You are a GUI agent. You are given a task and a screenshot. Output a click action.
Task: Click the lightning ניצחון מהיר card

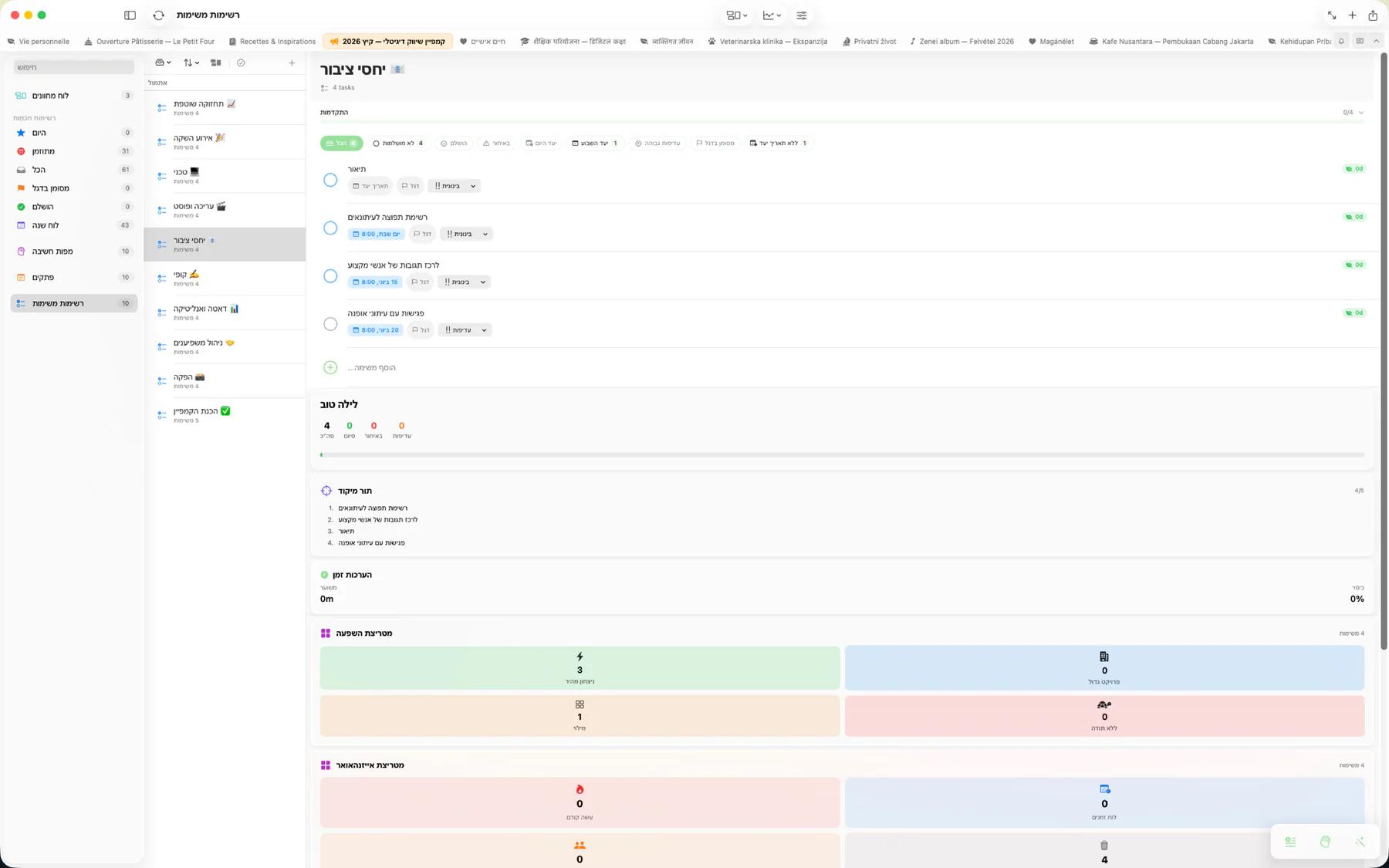580,667
